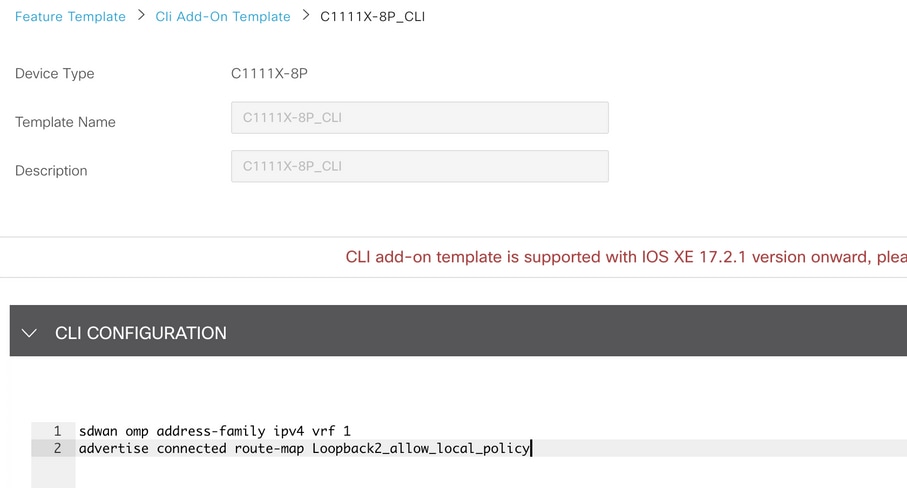Select the C1111X-8P device type value
This screenshot has height=488, width=907.
click(269, 74)
